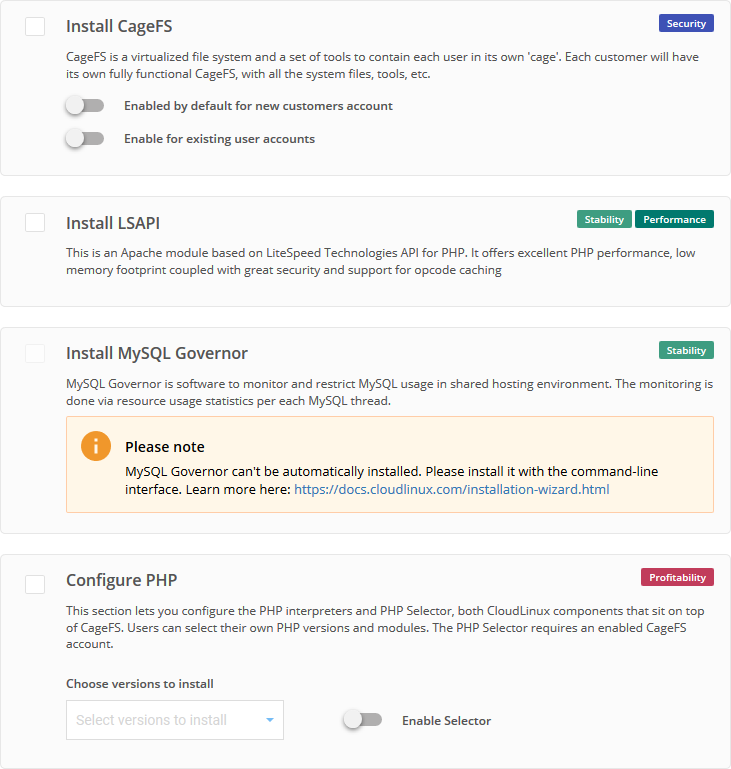Click the Stability badge on Install LSAPI

click(604, 219)
